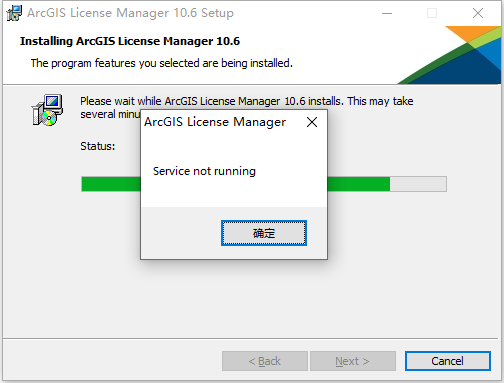Screen dimensions: 504x383
Task: Click the ArcGIS License Manager dialog title
Action: click(215, 122)
